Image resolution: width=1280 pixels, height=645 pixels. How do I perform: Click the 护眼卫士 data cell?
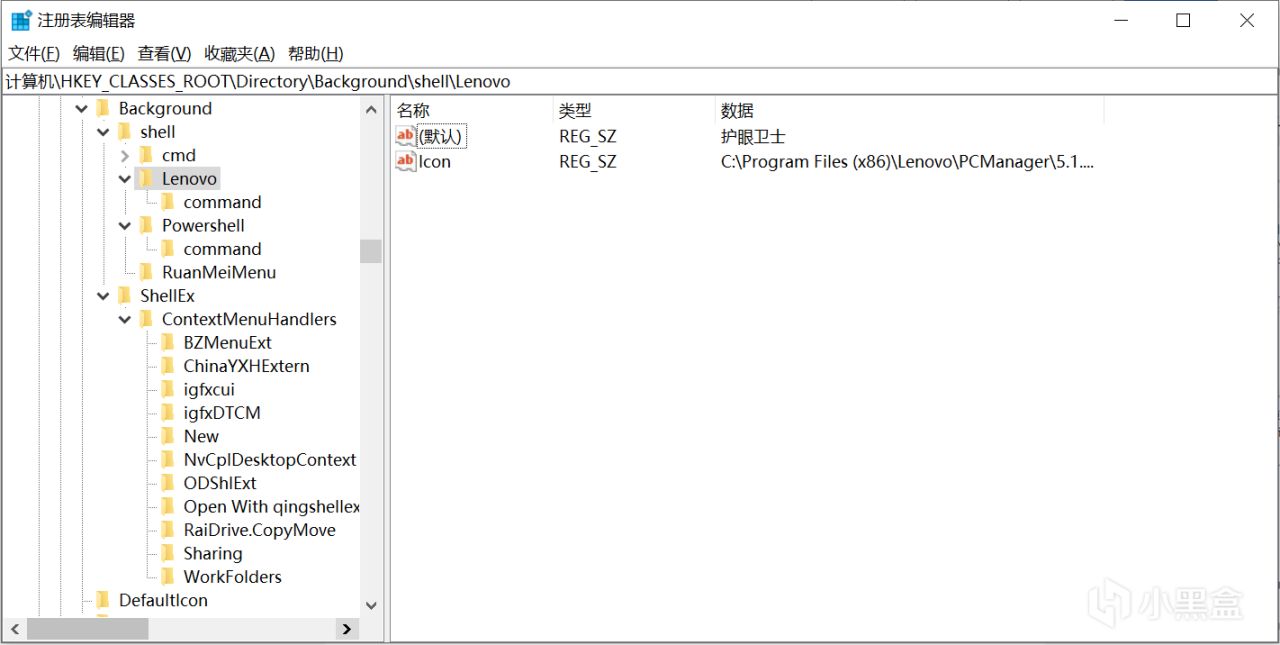(753, 136)
